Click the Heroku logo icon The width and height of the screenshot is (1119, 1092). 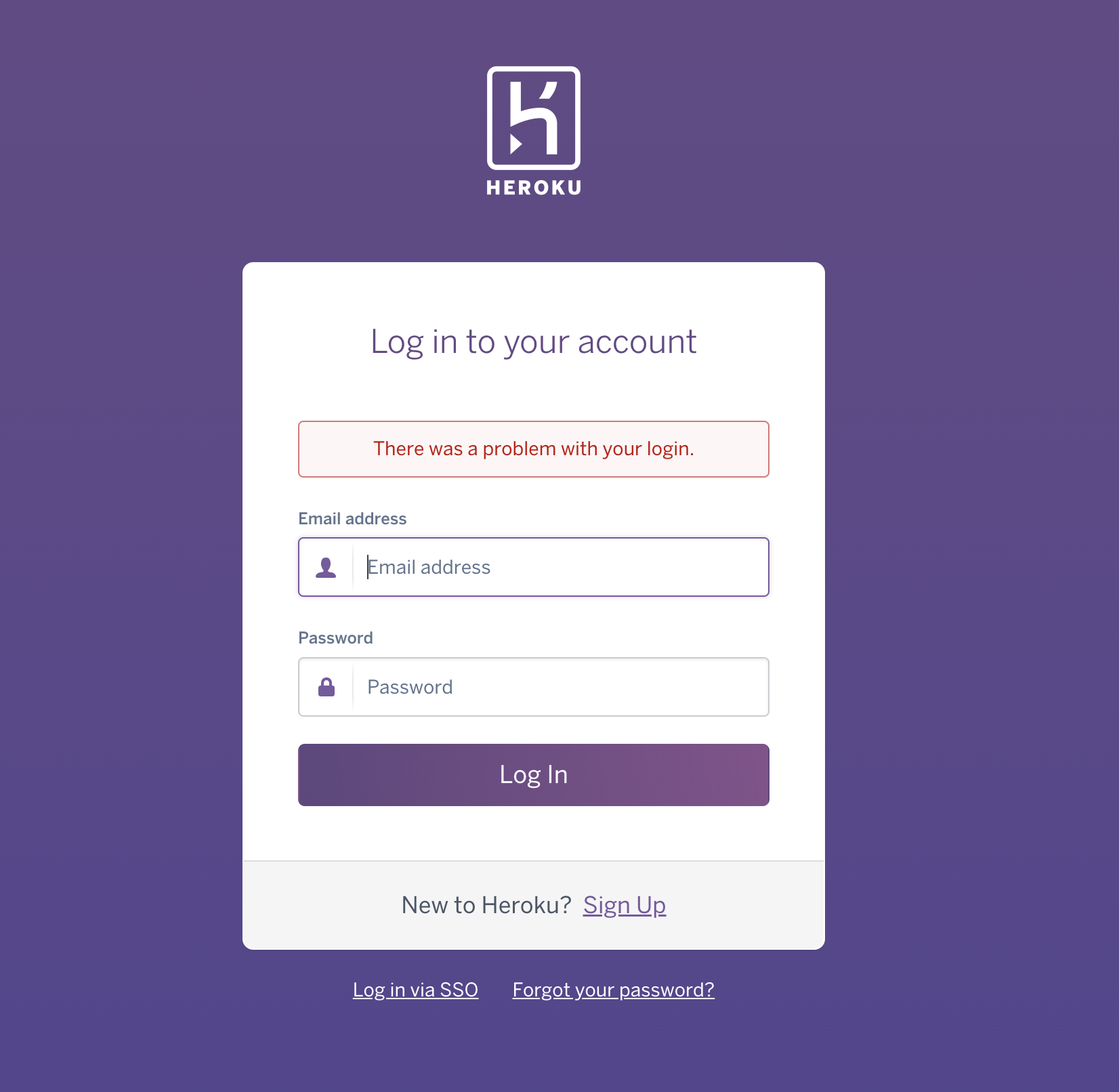(x=534, y=118)
